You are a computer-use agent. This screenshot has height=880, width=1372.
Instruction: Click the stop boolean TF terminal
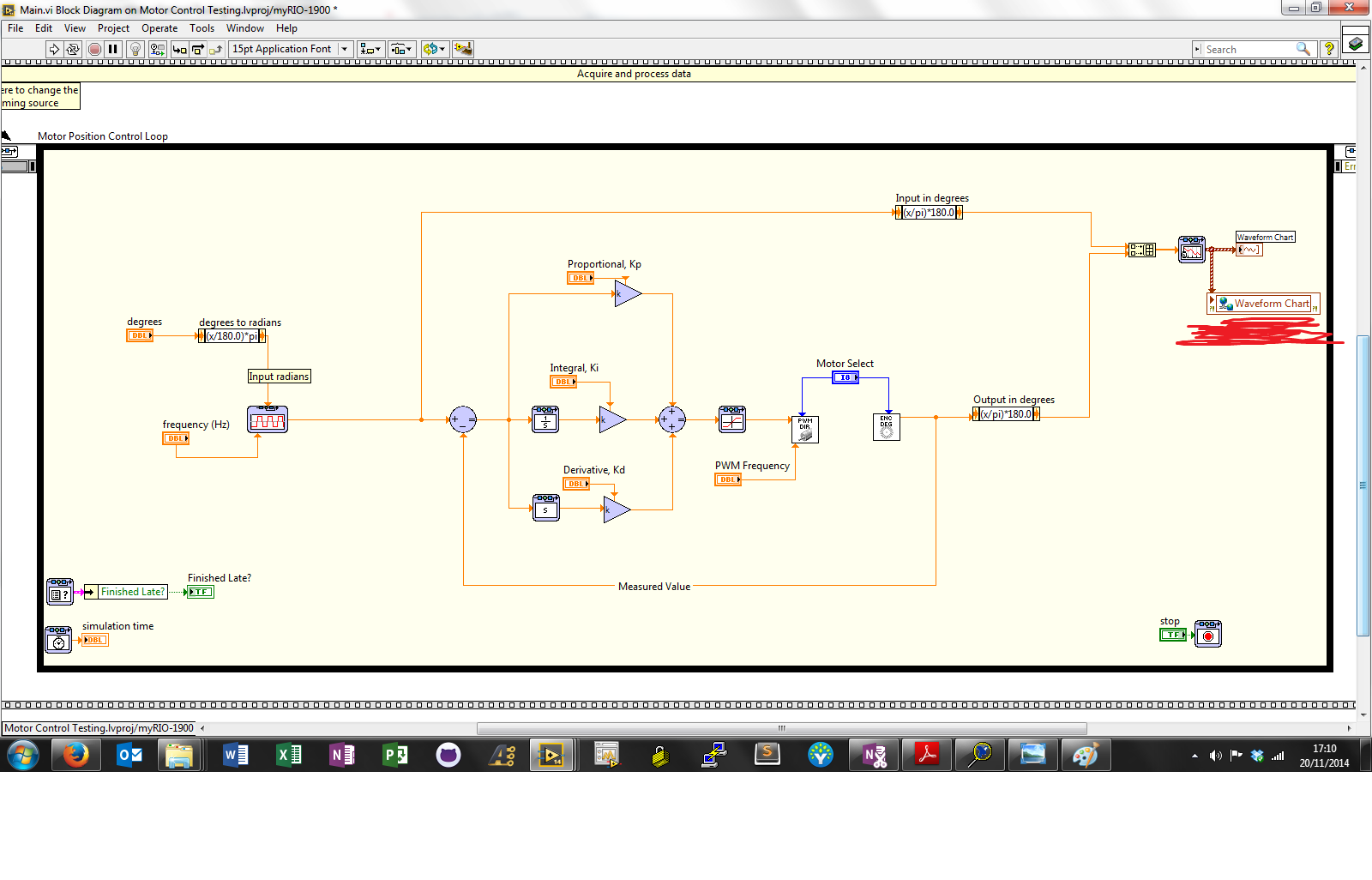point(1173,635)
